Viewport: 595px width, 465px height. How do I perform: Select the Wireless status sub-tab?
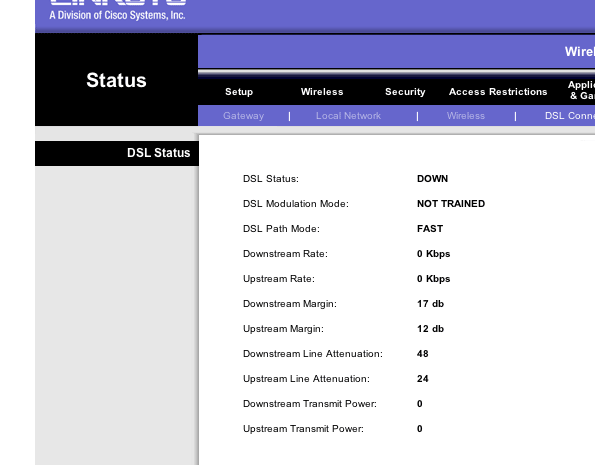[x=466, y=116]
